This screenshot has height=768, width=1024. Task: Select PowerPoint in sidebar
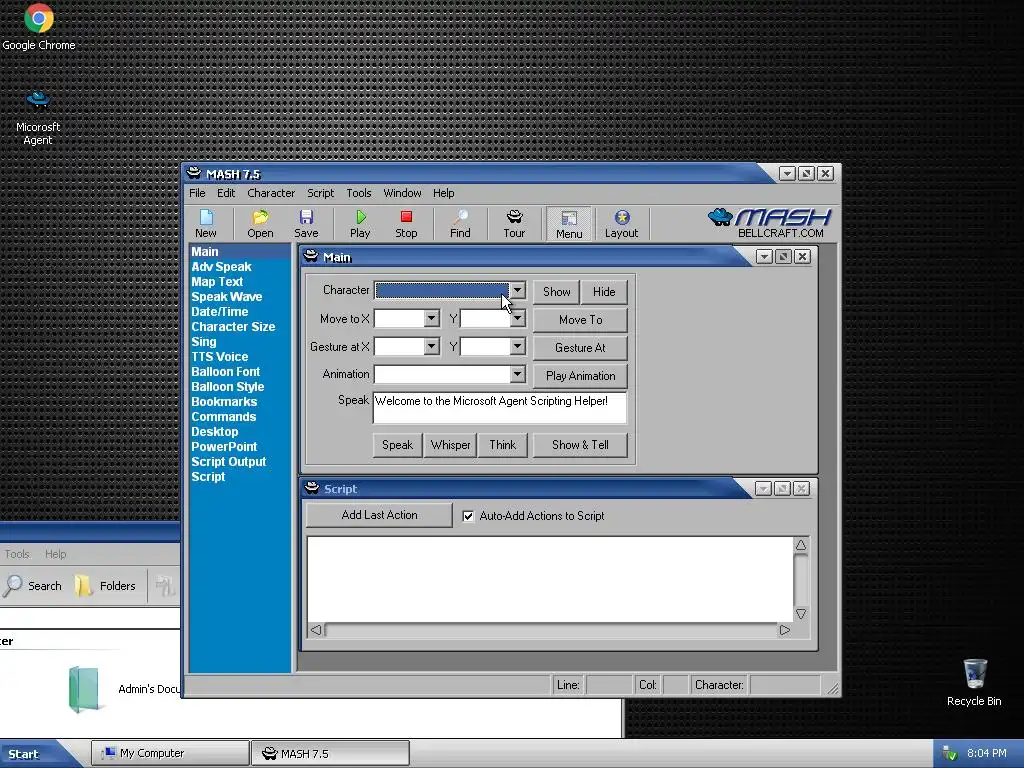[224, 447]
